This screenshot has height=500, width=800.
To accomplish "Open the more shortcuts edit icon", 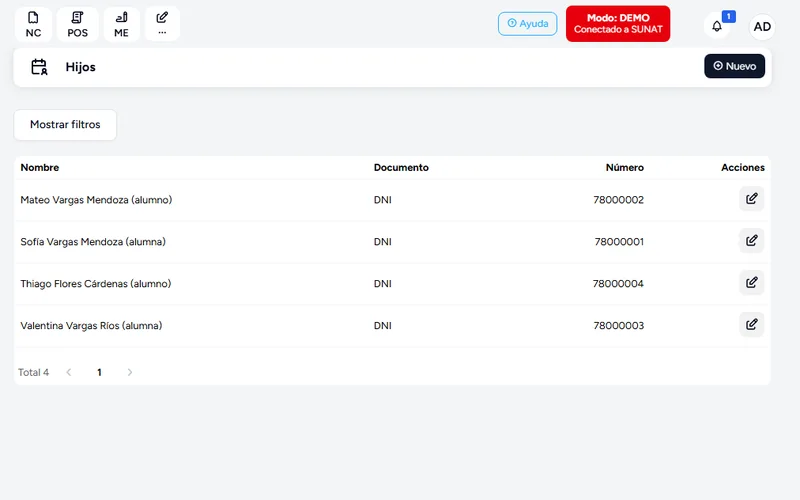I will coord(162,24).
